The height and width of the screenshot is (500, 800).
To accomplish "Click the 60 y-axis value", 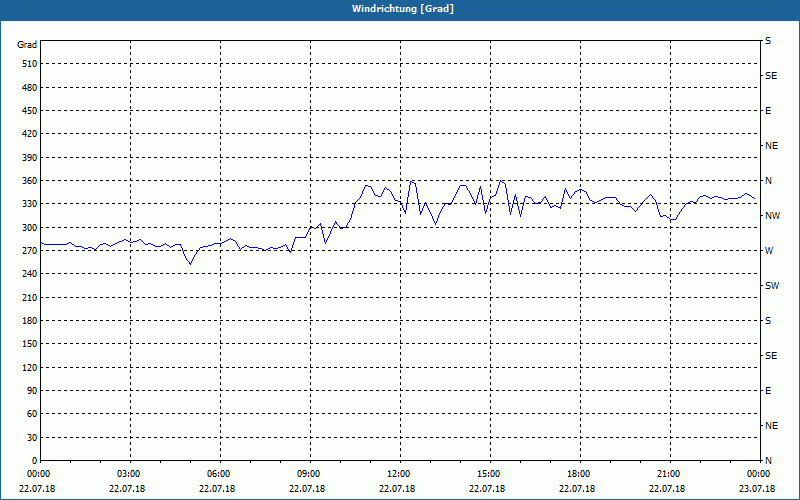I will click(x=32, y=414).
